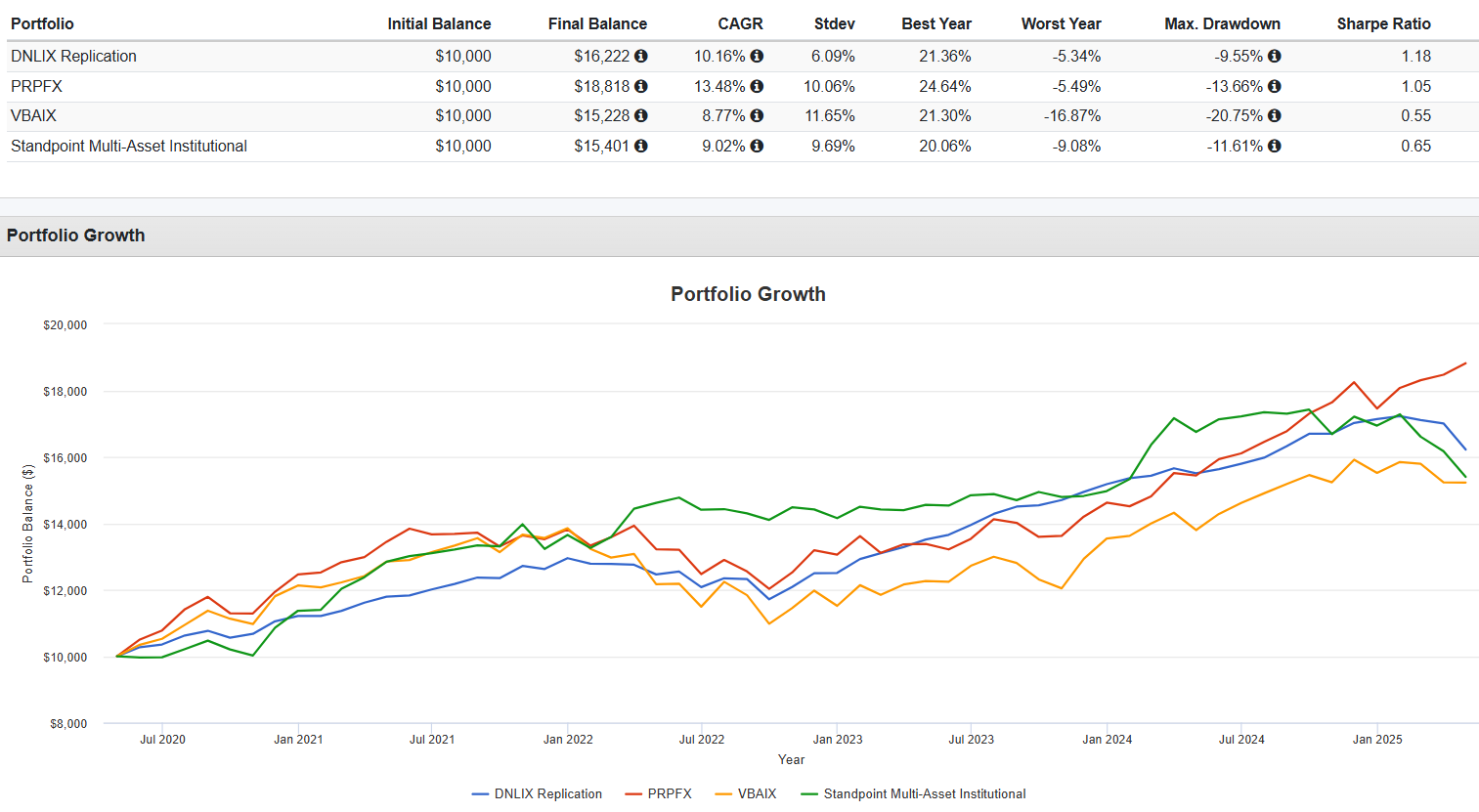Click the -16.87% worst year value
This screenshot has width=1479, height=812.
1072,115
